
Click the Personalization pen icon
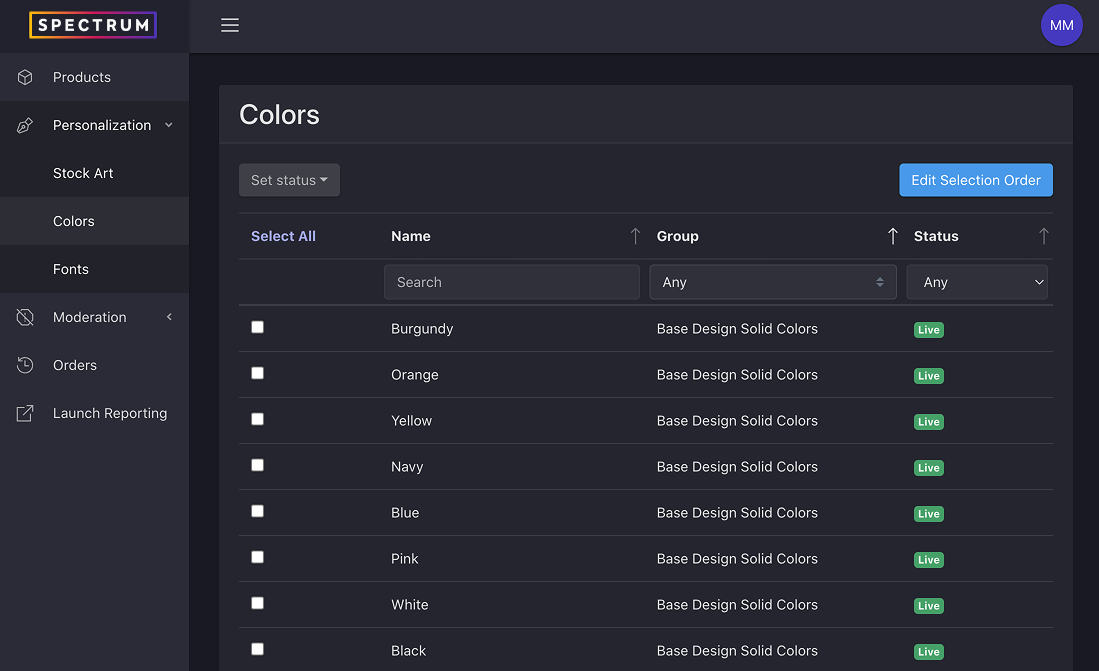coord(25,126)
